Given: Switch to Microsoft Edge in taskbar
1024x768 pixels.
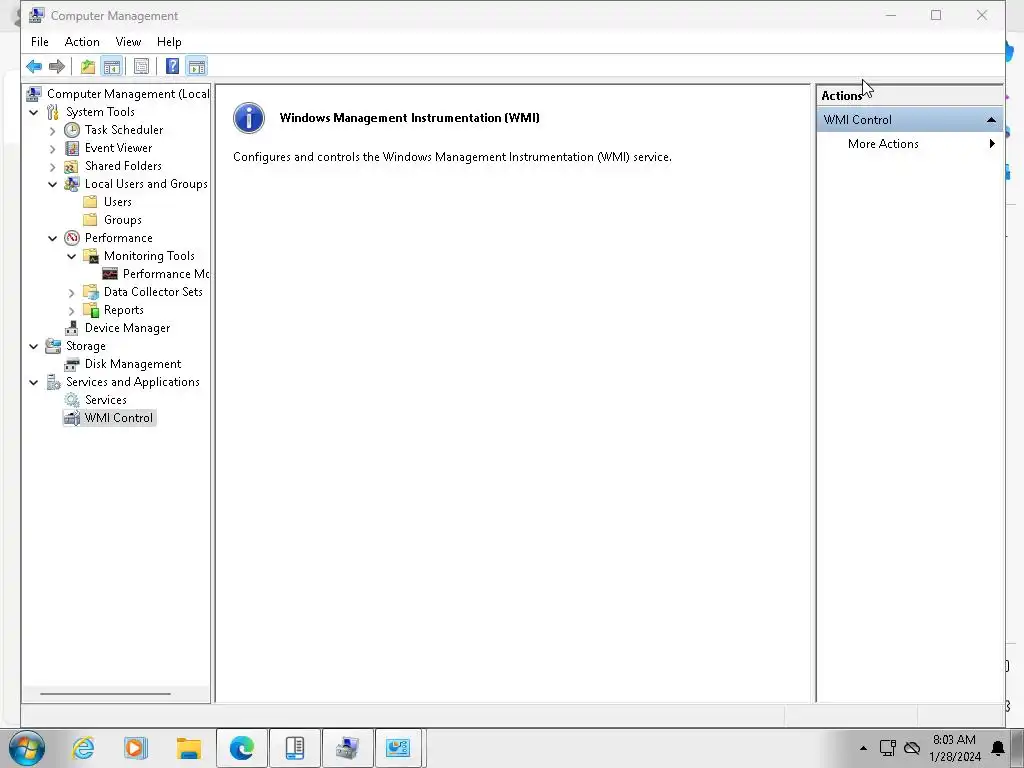Looking at the screenshot, I should pyautogui.click(x=242, y=748).
